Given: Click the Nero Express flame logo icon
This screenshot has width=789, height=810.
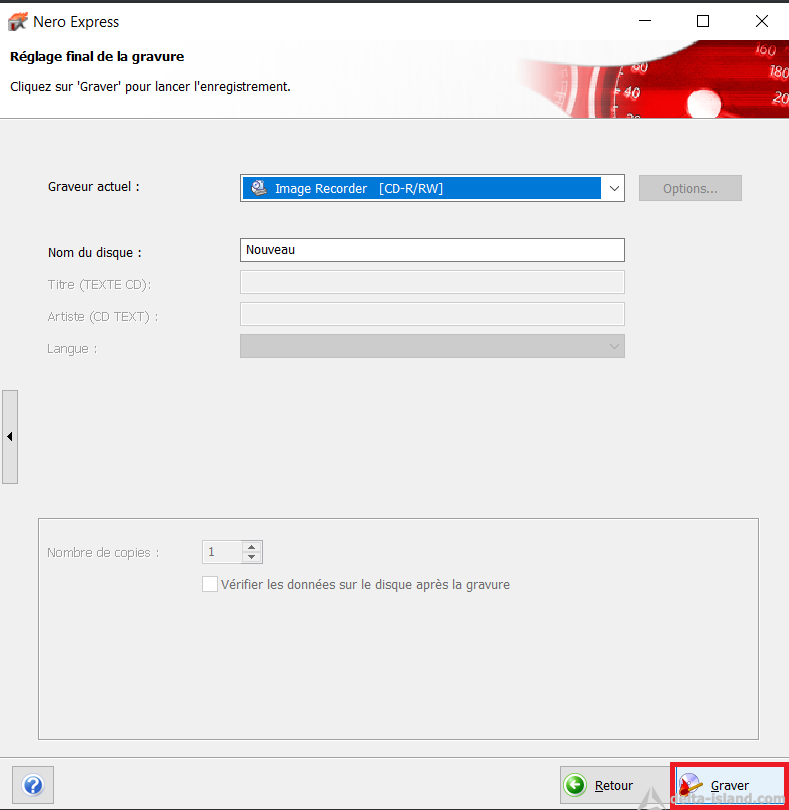Looking at the screenshot, I should click(x=18, y=22).
